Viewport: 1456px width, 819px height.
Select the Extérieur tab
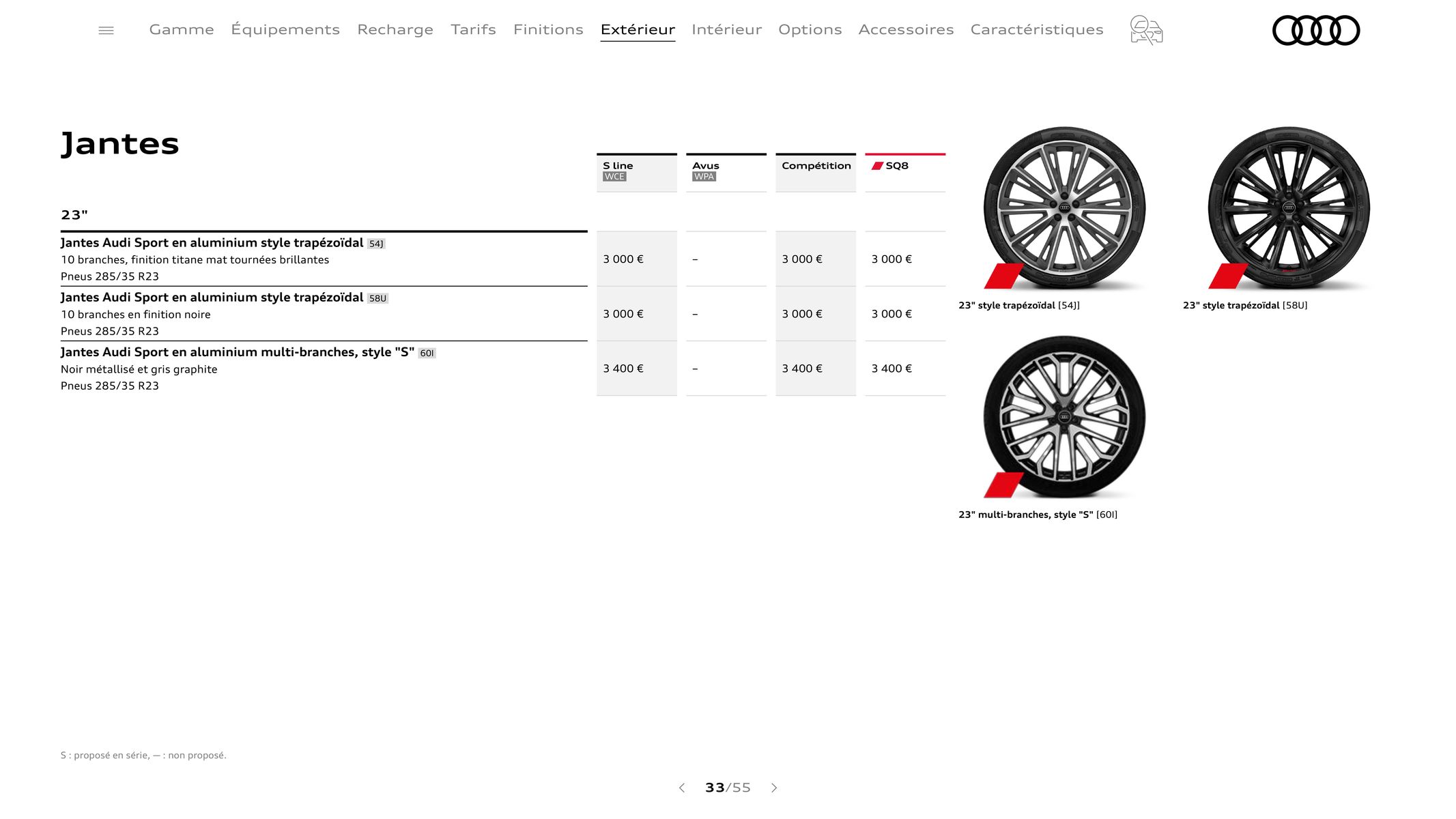click(x=638, y=29)
